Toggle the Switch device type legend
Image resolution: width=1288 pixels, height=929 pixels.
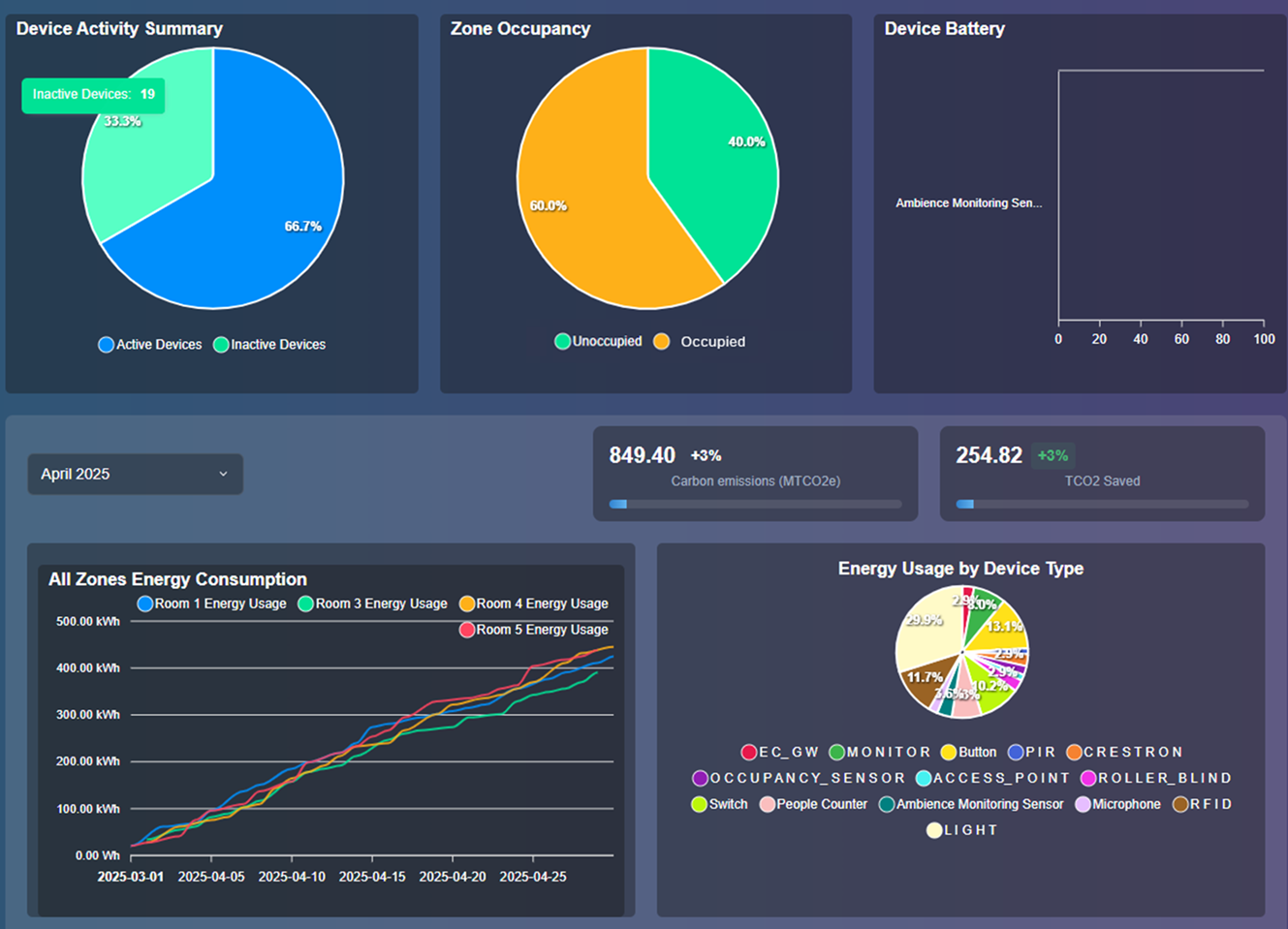(720, 804)
